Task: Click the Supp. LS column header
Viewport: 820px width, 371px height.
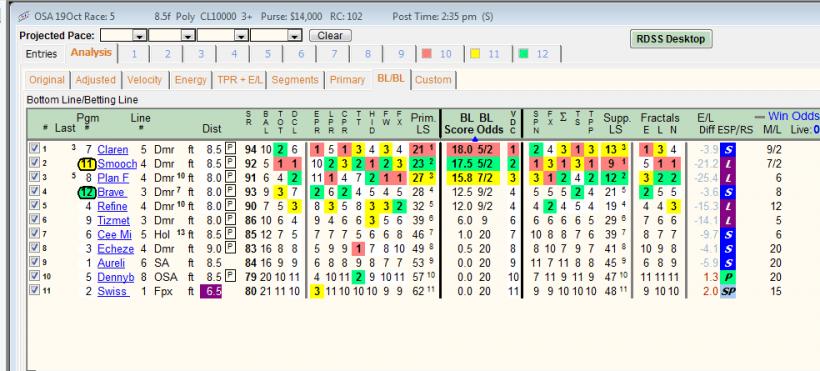Action: [x=616, y=123]
